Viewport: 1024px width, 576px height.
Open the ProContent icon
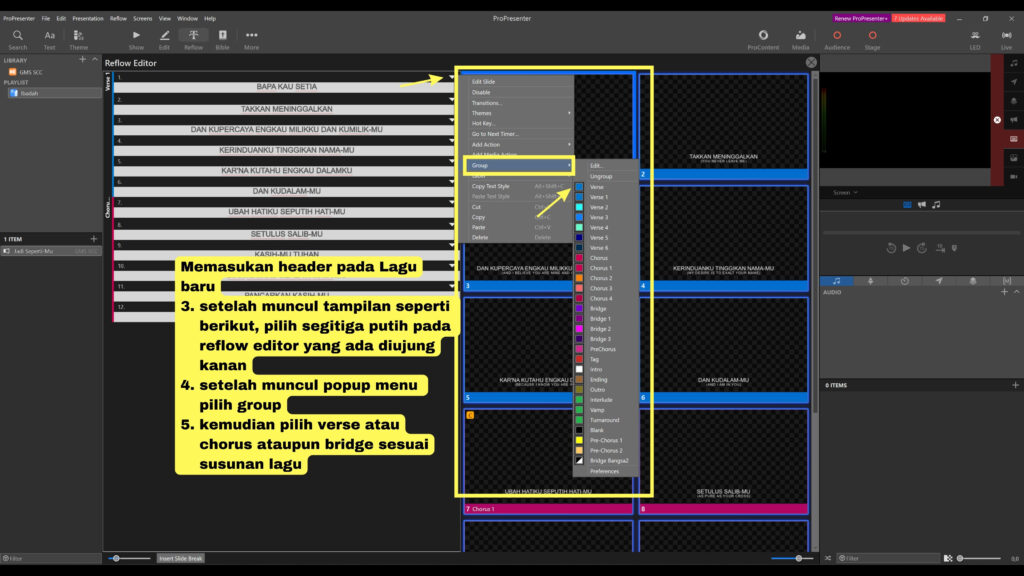[763, 39]
